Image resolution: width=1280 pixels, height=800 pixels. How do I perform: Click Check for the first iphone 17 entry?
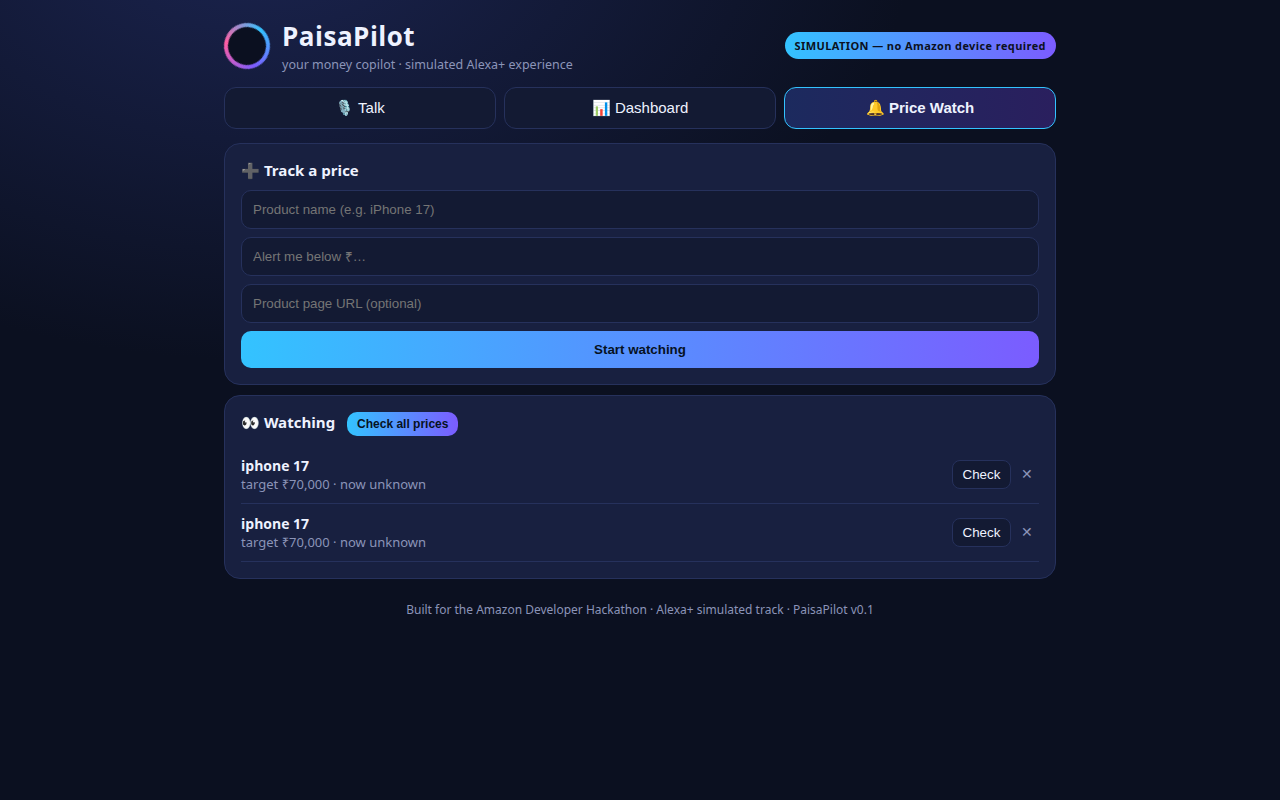pos(981,474)
